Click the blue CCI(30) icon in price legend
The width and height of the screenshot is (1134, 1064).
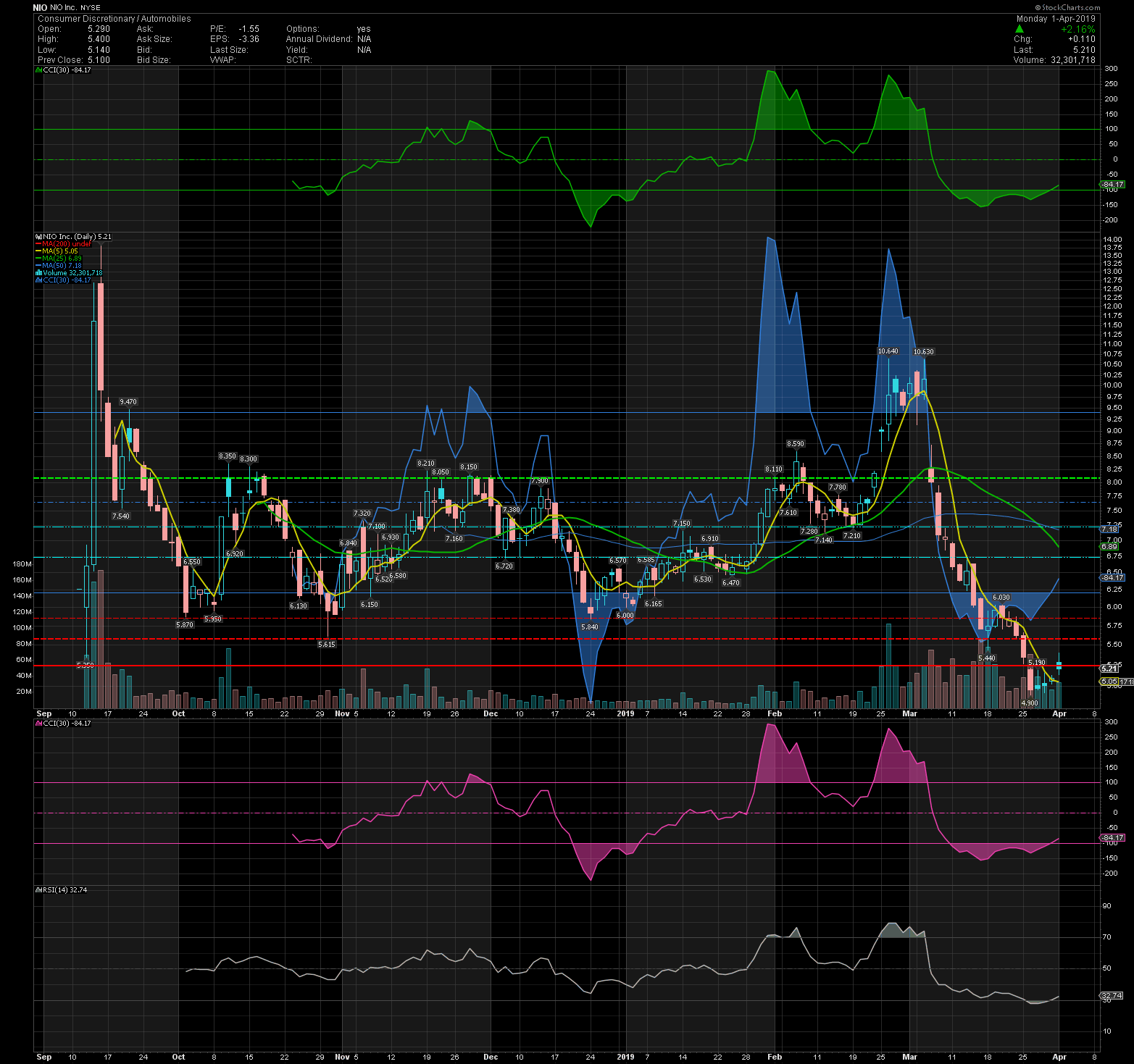39,280
